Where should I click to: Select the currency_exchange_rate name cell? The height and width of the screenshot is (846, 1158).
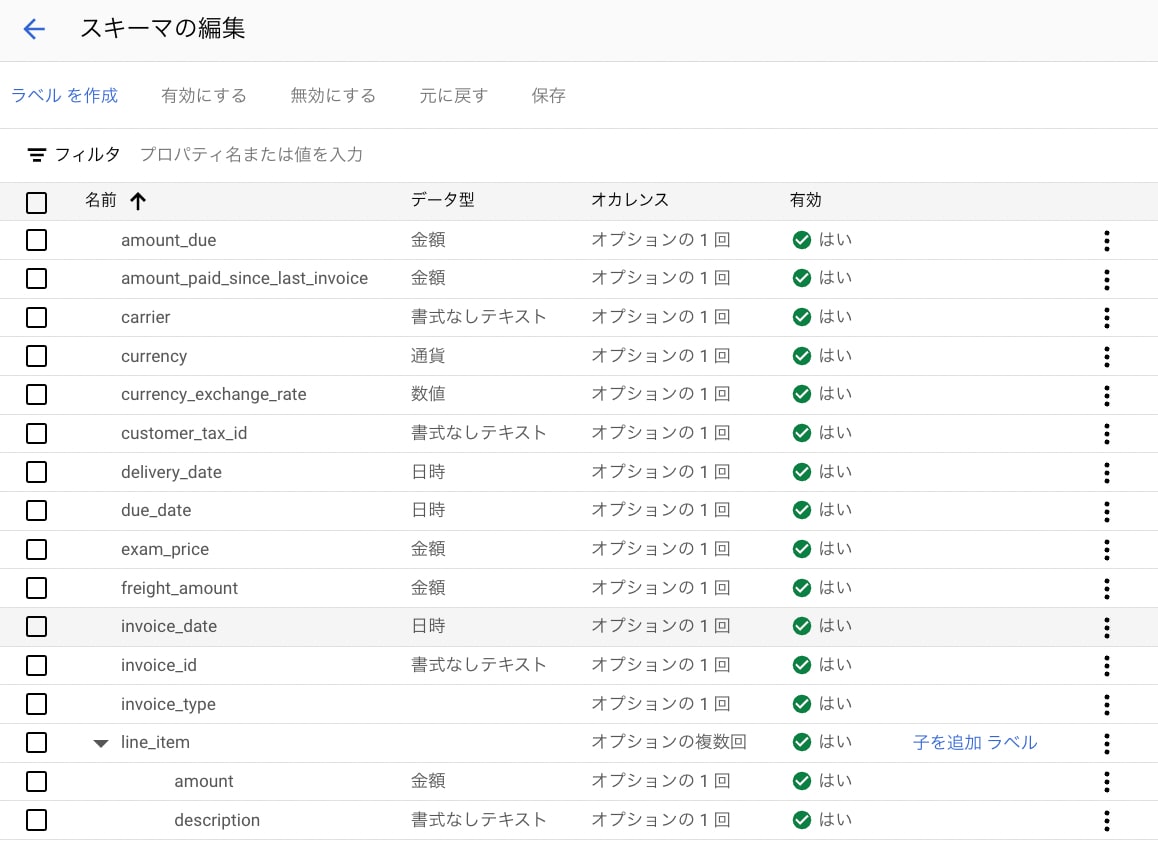point(213,394)
